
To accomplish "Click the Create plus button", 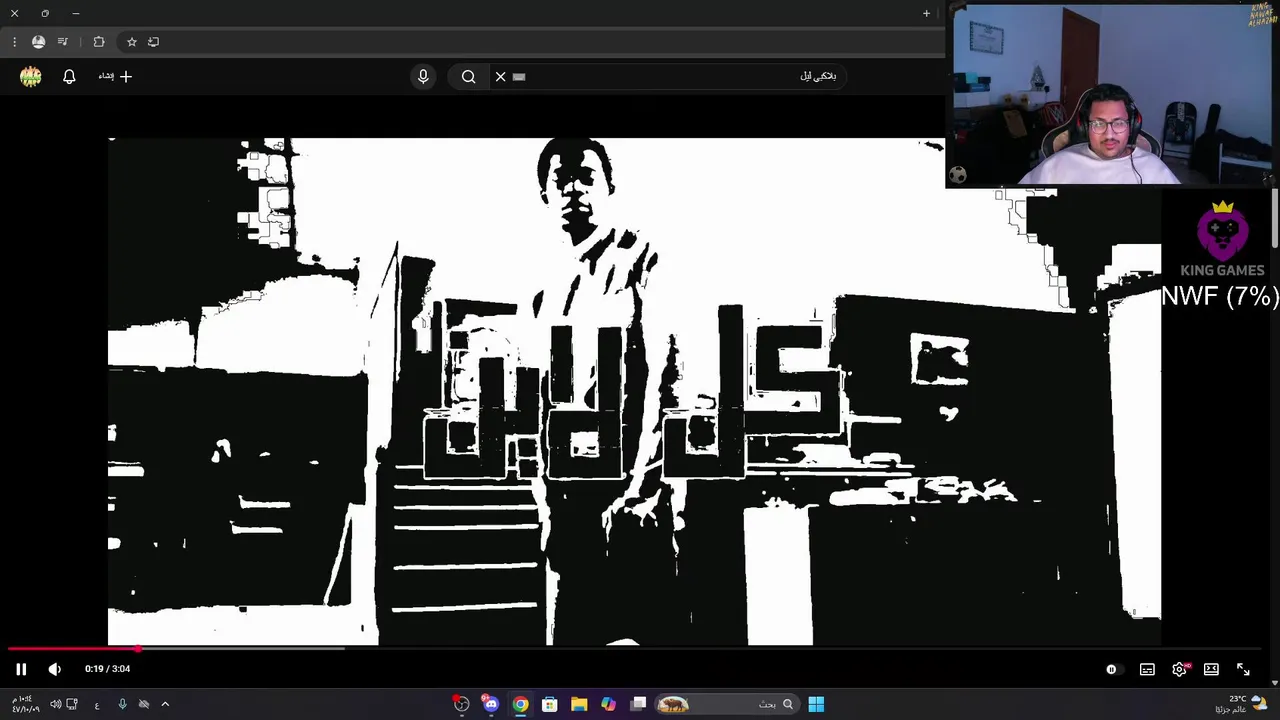I will 116,76.
